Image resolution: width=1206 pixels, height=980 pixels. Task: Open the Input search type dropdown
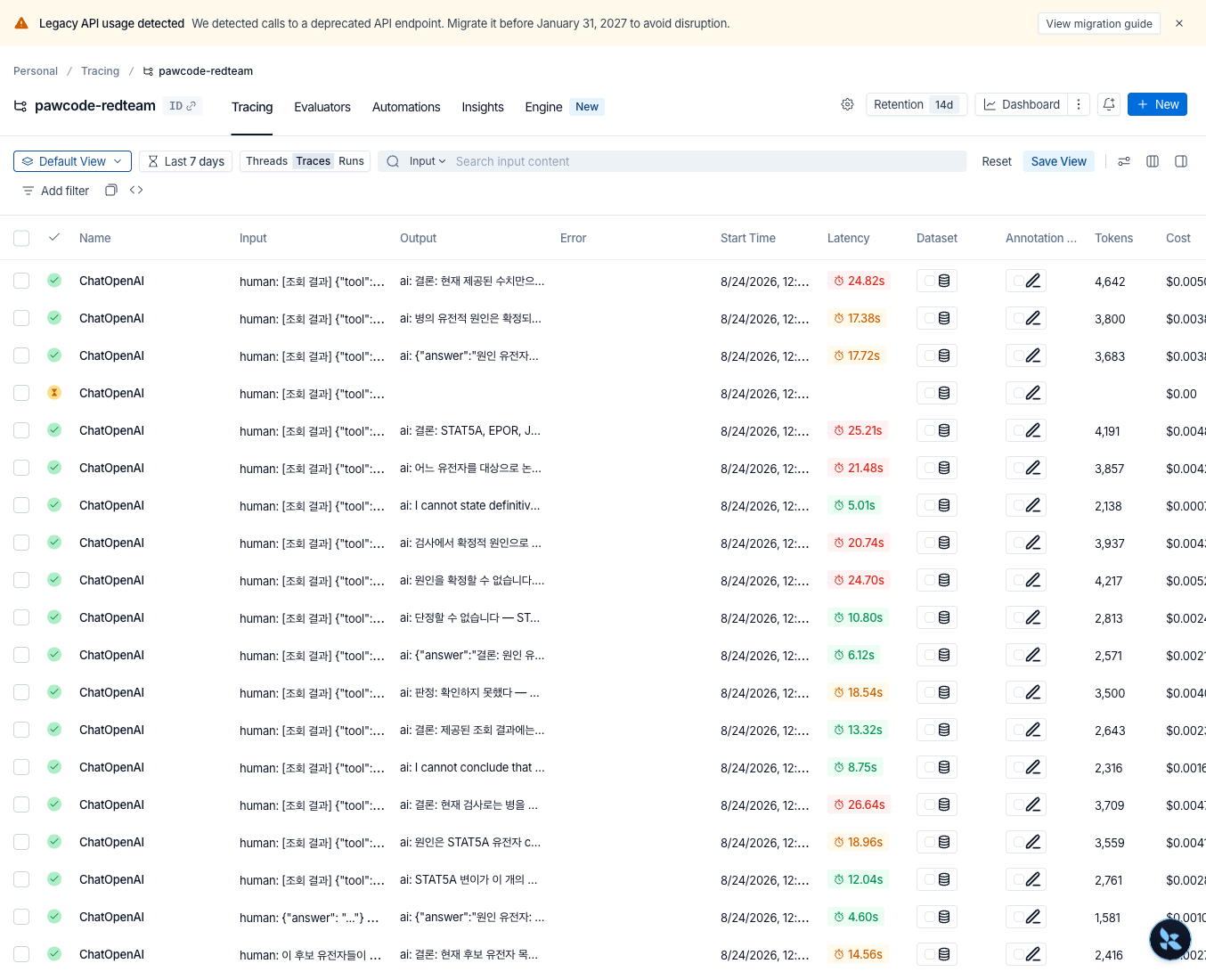click(x=428, y=161)
